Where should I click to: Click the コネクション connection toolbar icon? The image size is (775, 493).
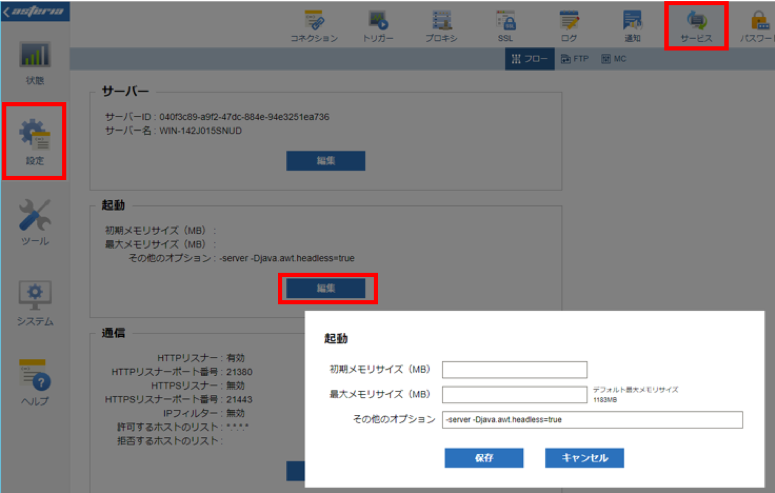[x=314, y=26]
